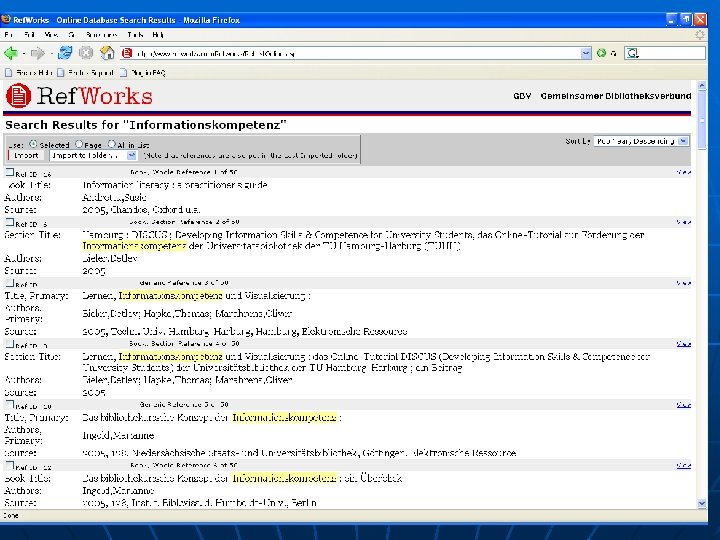Click the Firefox icon in title bar
This screenshot has height=540, width=720.
pos(6,19)
